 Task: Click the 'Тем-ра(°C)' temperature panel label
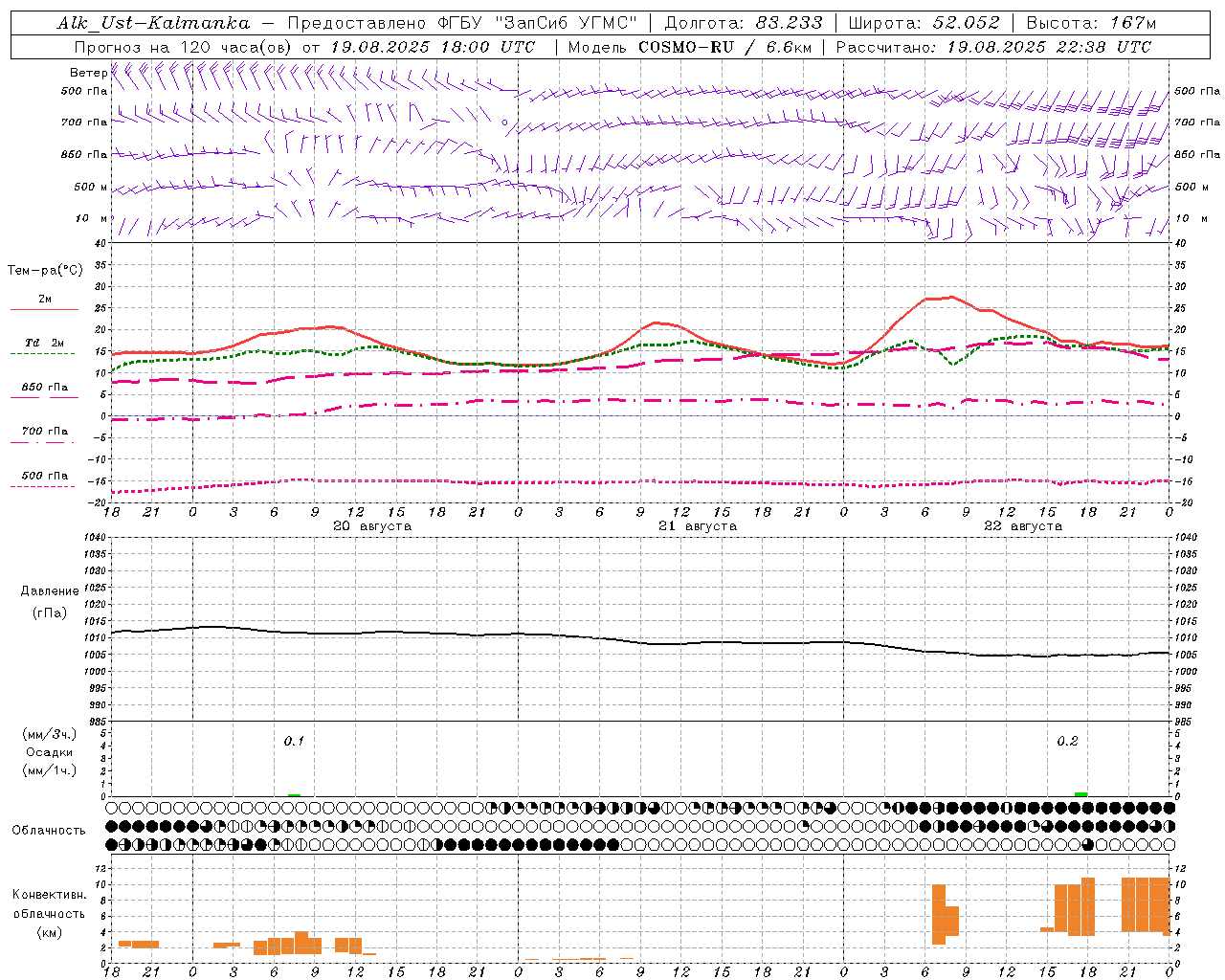[x=45, y=271]
